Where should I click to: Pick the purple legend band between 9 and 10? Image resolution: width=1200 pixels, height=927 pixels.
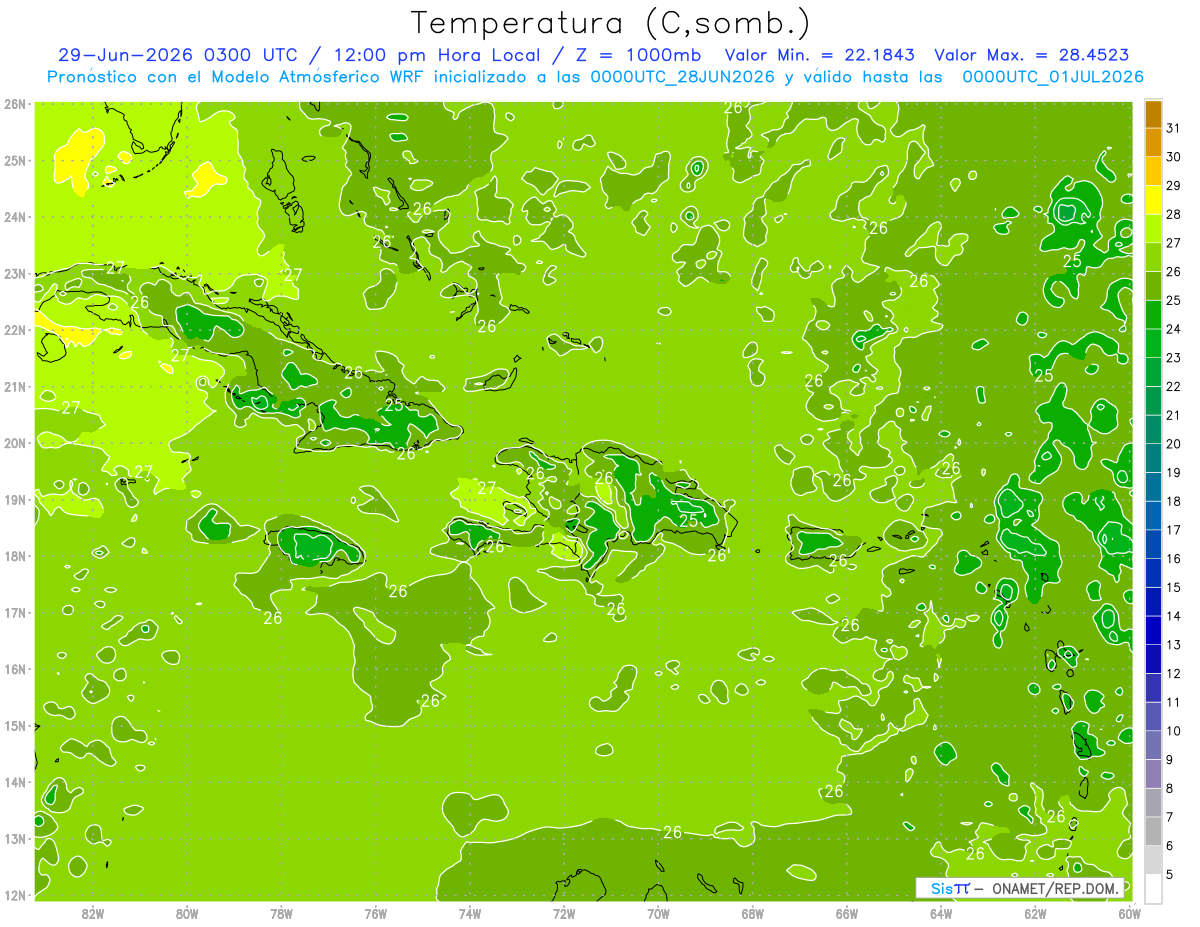pyautogui.click(x=1153, y=745)
